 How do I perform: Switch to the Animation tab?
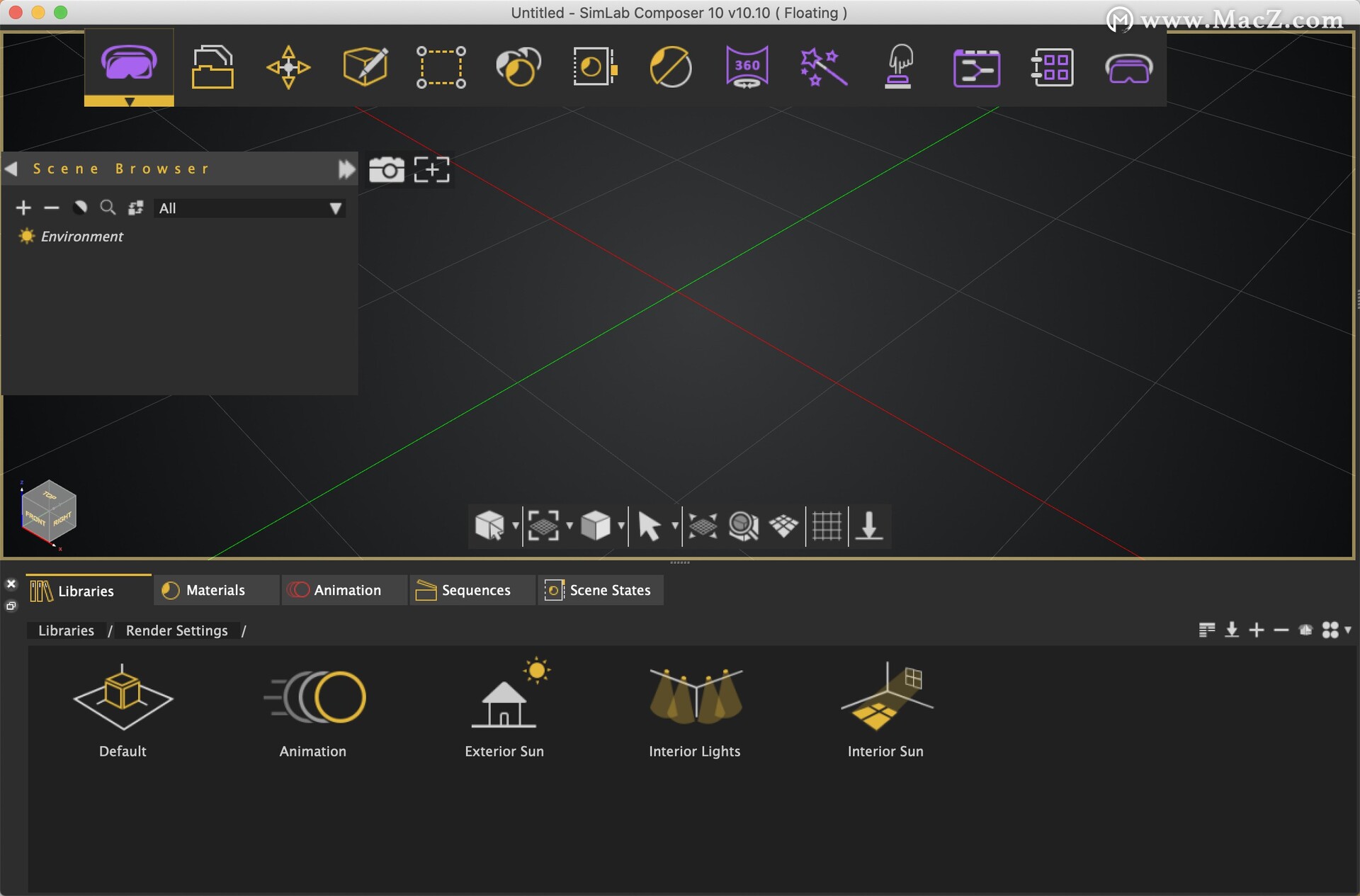344,590
